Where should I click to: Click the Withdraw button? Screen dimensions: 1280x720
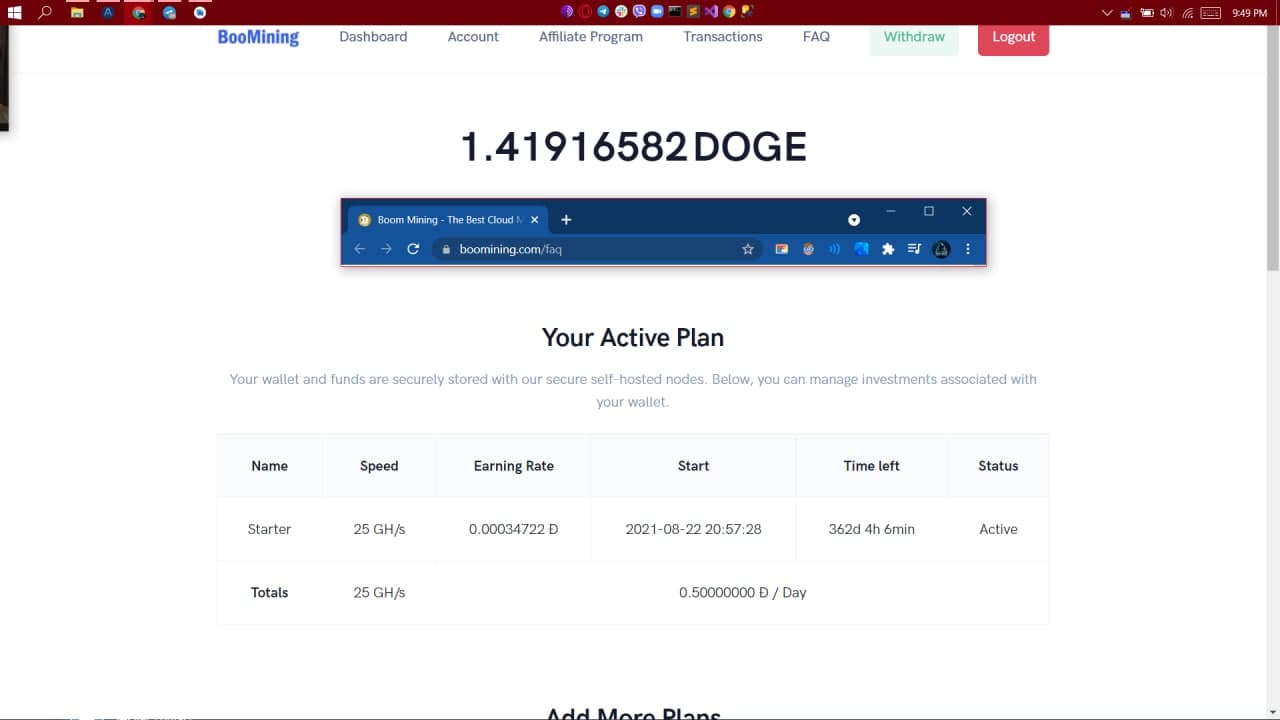coord(914,38)
